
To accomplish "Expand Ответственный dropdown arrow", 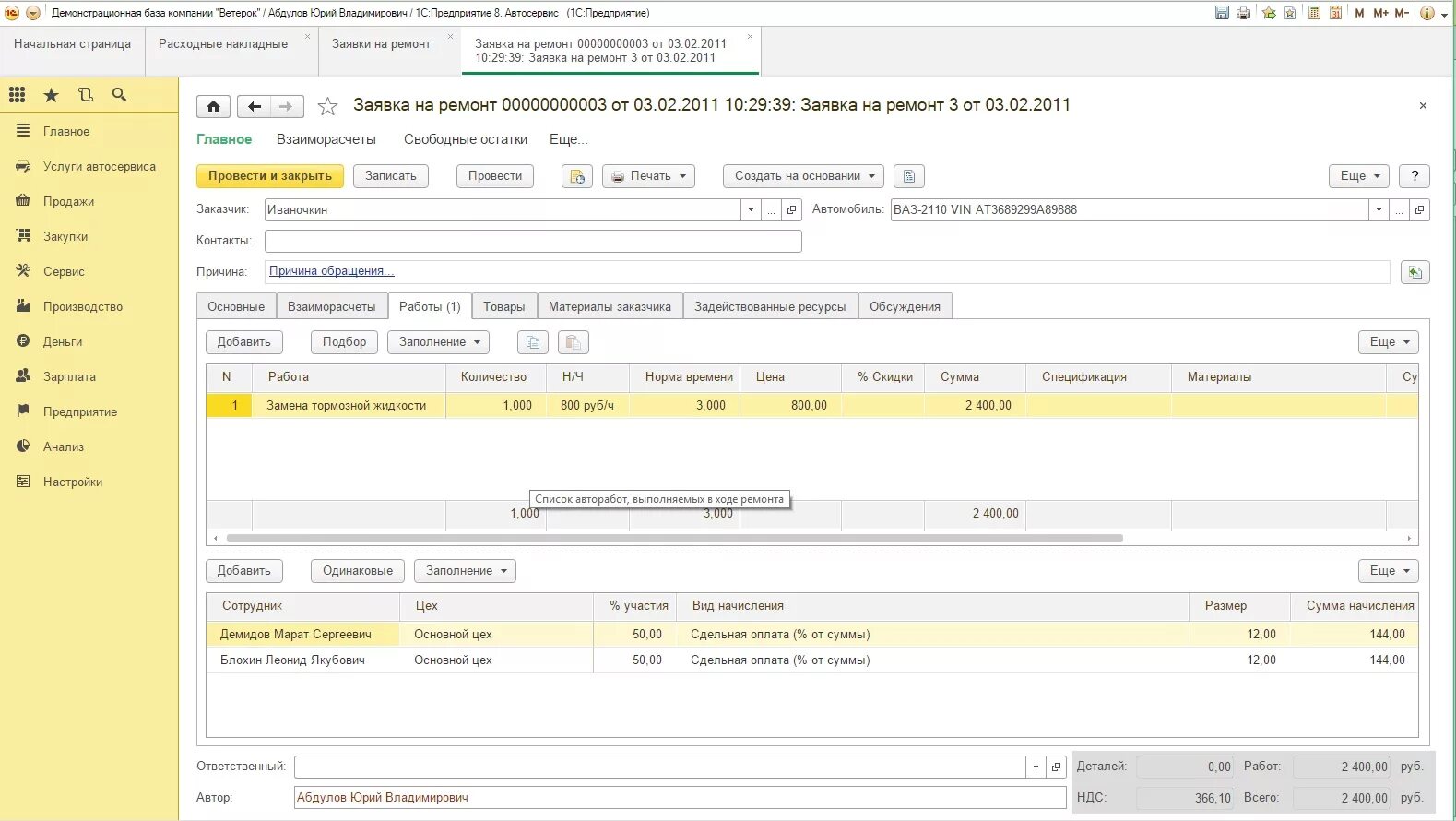I will pos(1036,767).
